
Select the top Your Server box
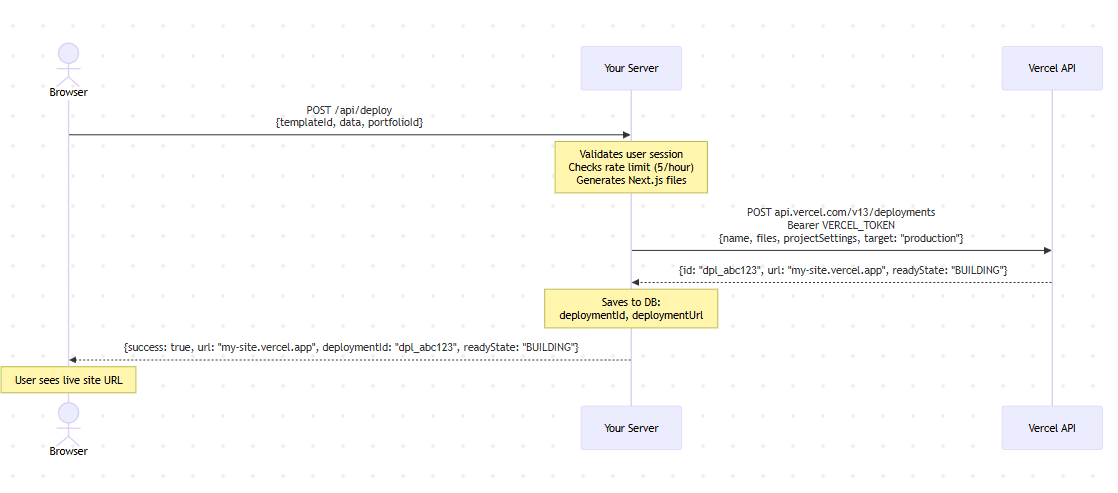click(x=631, y=68)
